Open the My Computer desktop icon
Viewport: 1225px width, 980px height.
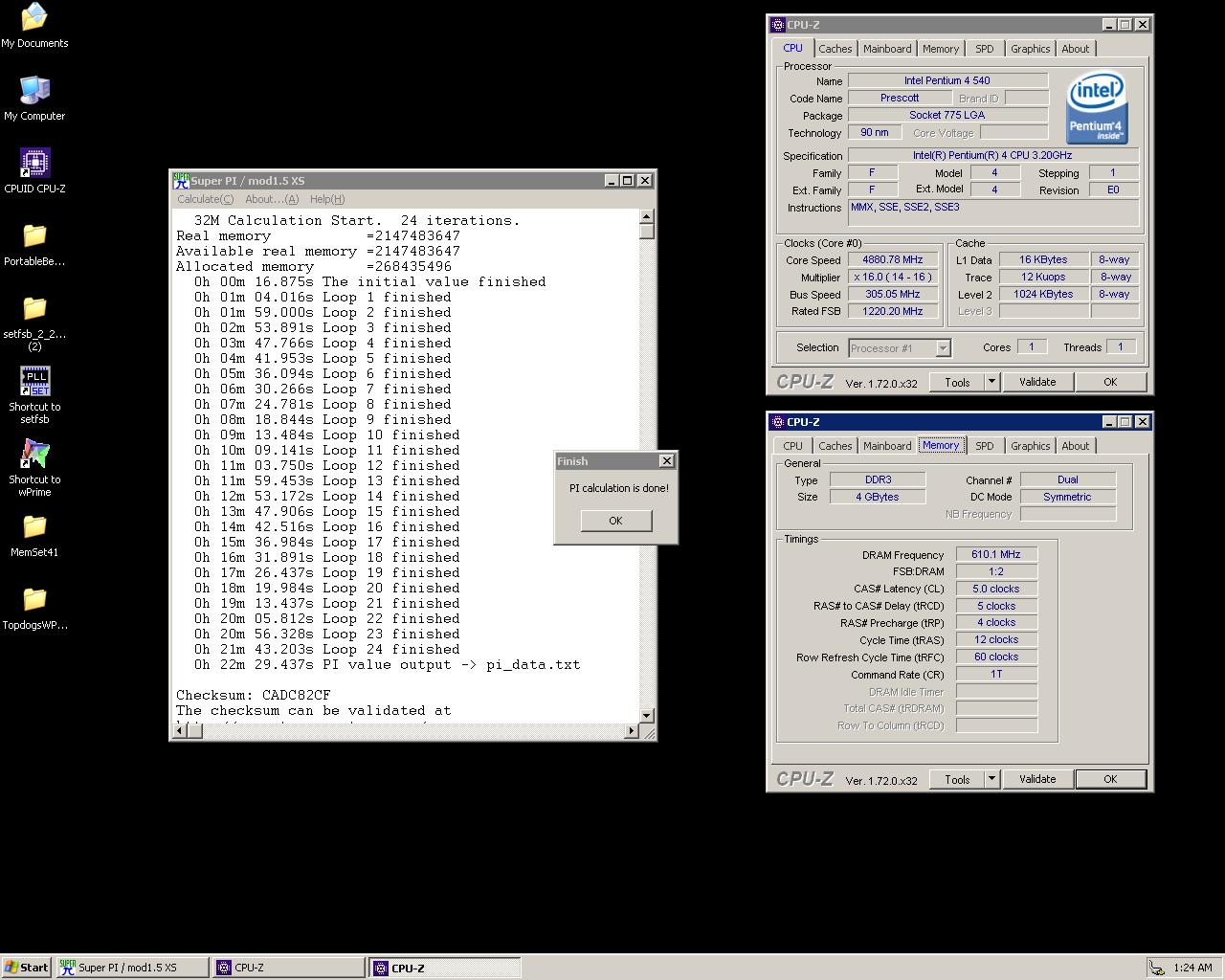pyautogui.click(x=34, y=98)
